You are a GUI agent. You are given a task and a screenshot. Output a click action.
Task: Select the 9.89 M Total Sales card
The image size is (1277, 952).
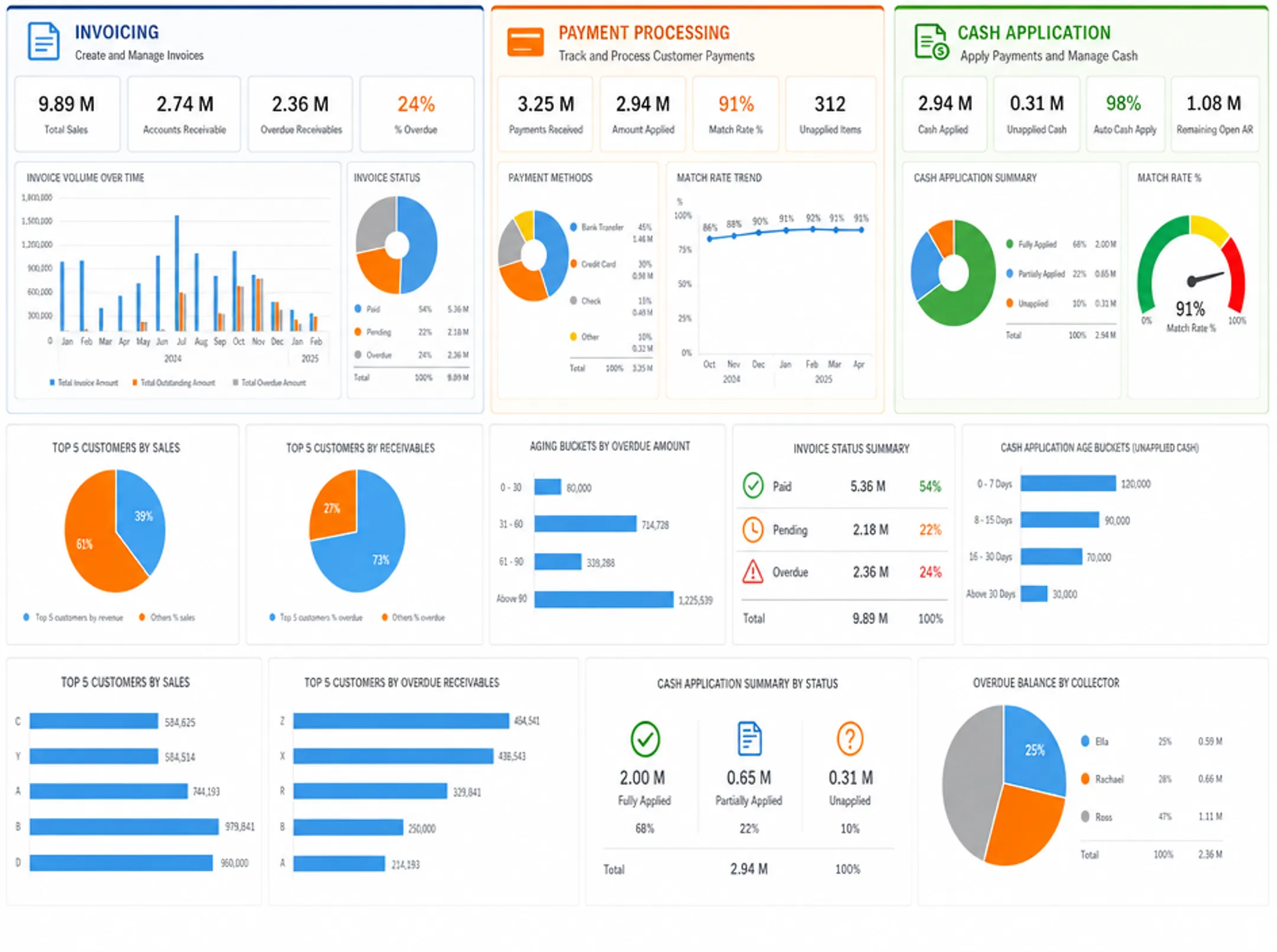pos(67,113)
